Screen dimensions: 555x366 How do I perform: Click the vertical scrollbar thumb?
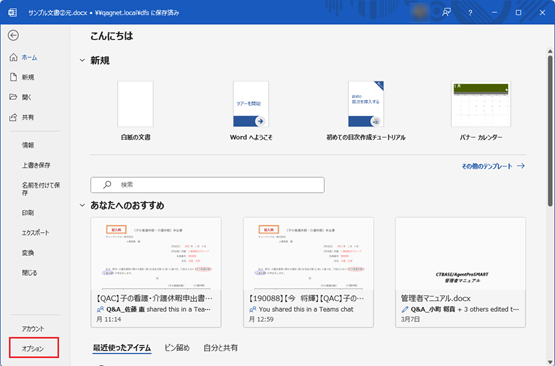coord(550,131)
